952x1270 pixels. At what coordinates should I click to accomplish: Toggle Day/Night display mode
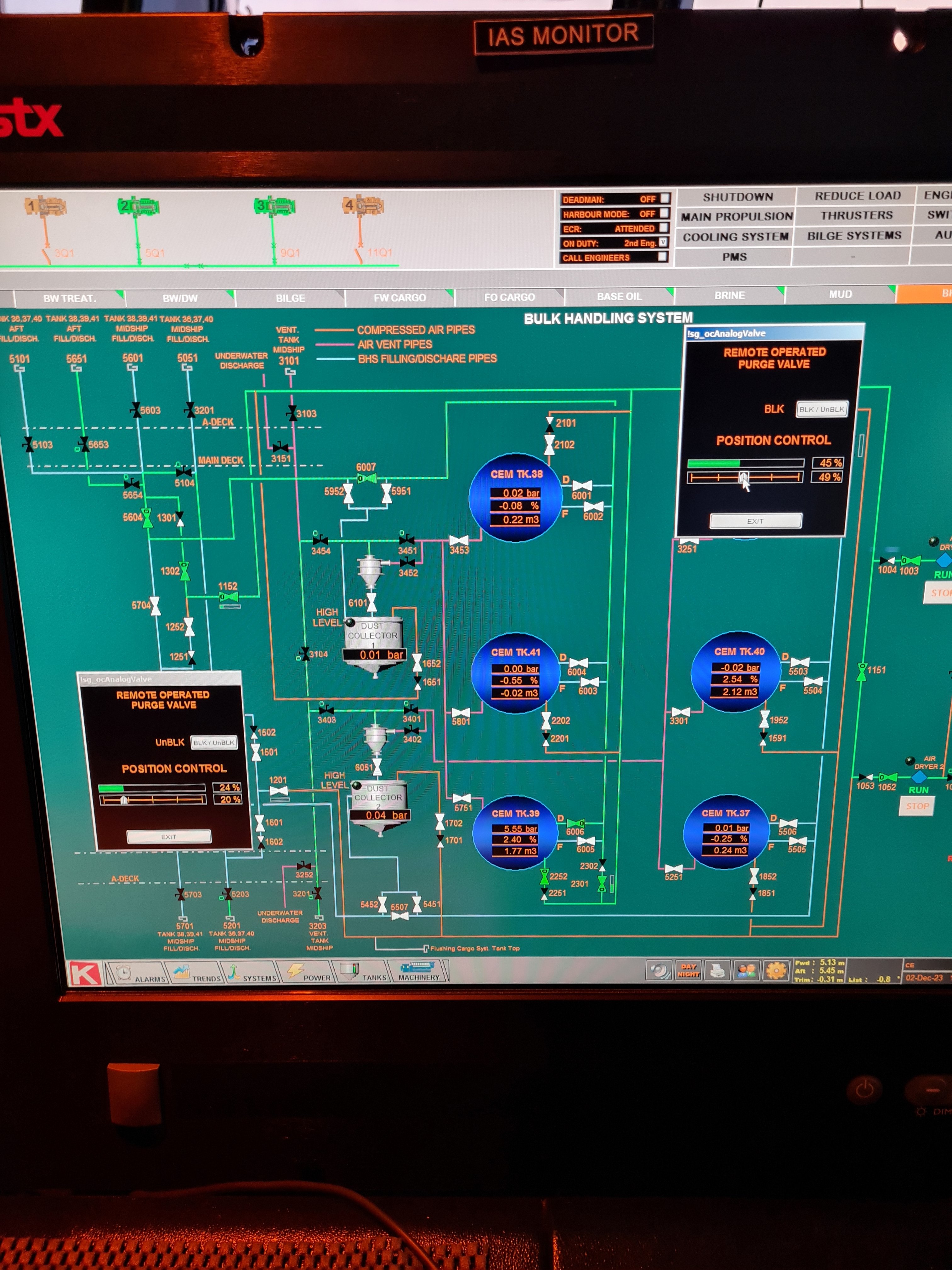coord(688,970)
